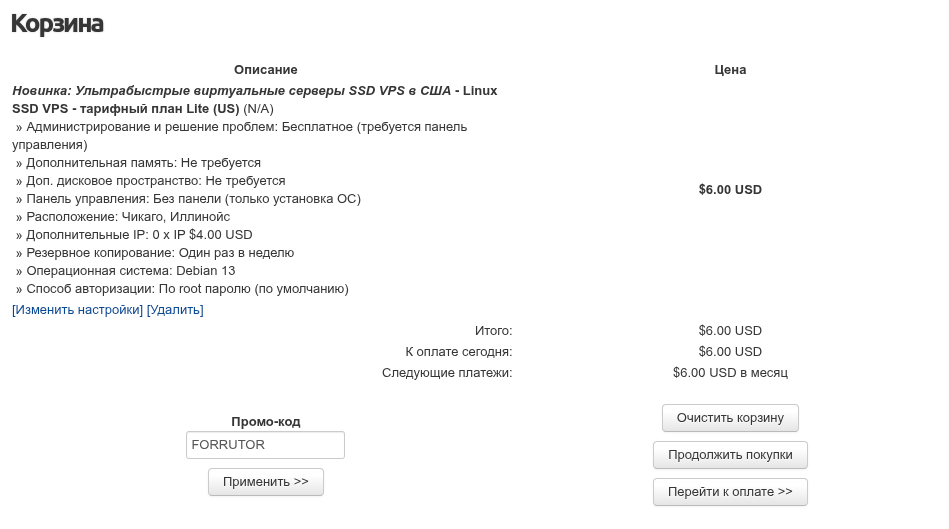Click the bold $6.00 USD item price
The image size is (949, 529).
(x=730, y=189)
